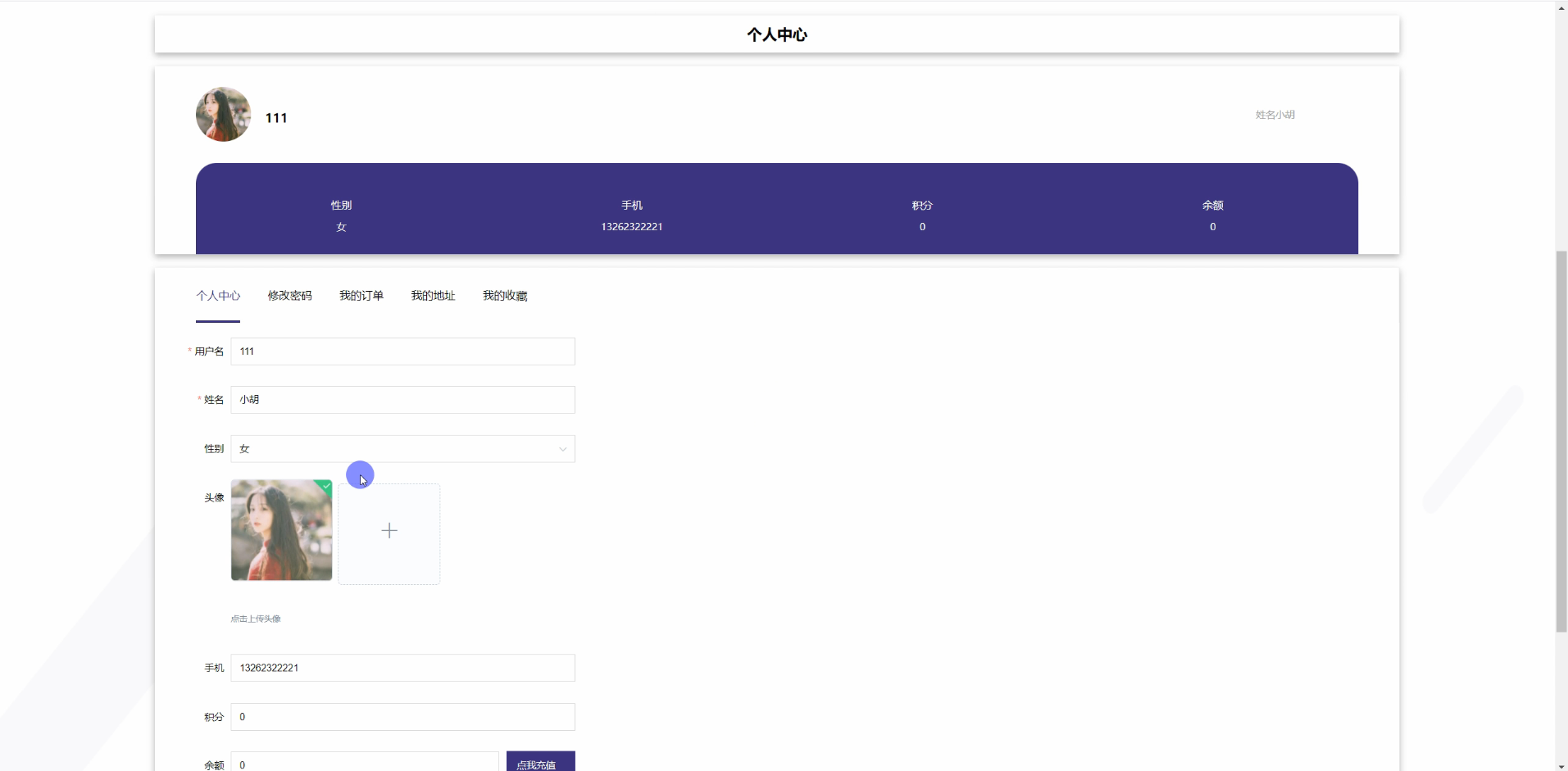Image resolution: width=1568 pixels, height=771 pixels.
Task: Focus the 积分 input field
Action: (402, 717)
